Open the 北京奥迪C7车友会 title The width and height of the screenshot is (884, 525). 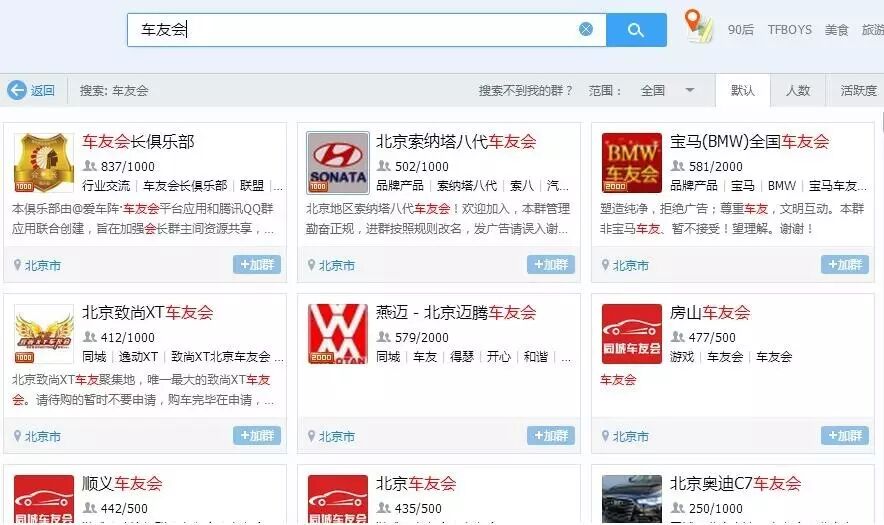pos(735,483)
